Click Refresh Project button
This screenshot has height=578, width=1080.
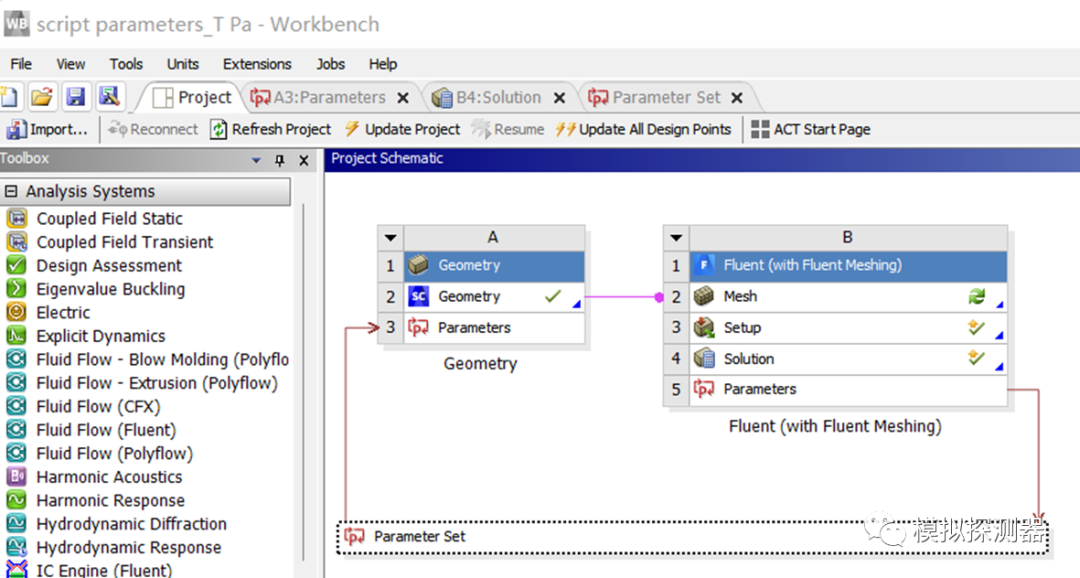click(x=271, y=129)
